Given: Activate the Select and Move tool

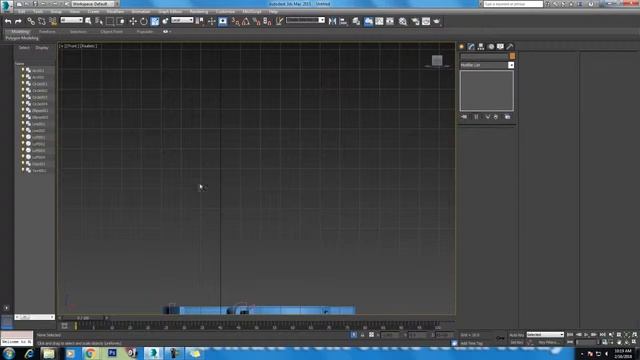Looking at the screenshot, I should pyautogui.click(x=133, y=21).
